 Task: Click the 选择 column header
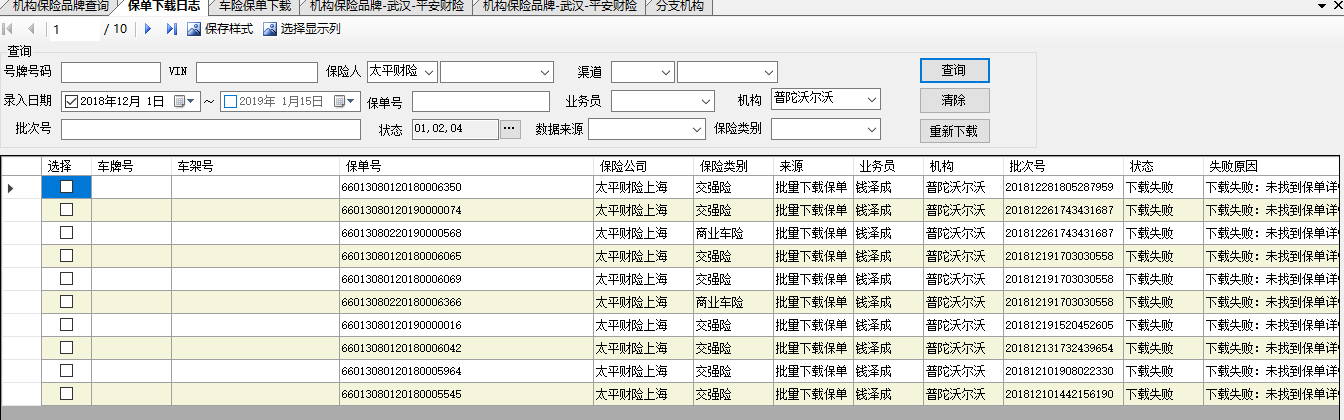coord(66,166)
